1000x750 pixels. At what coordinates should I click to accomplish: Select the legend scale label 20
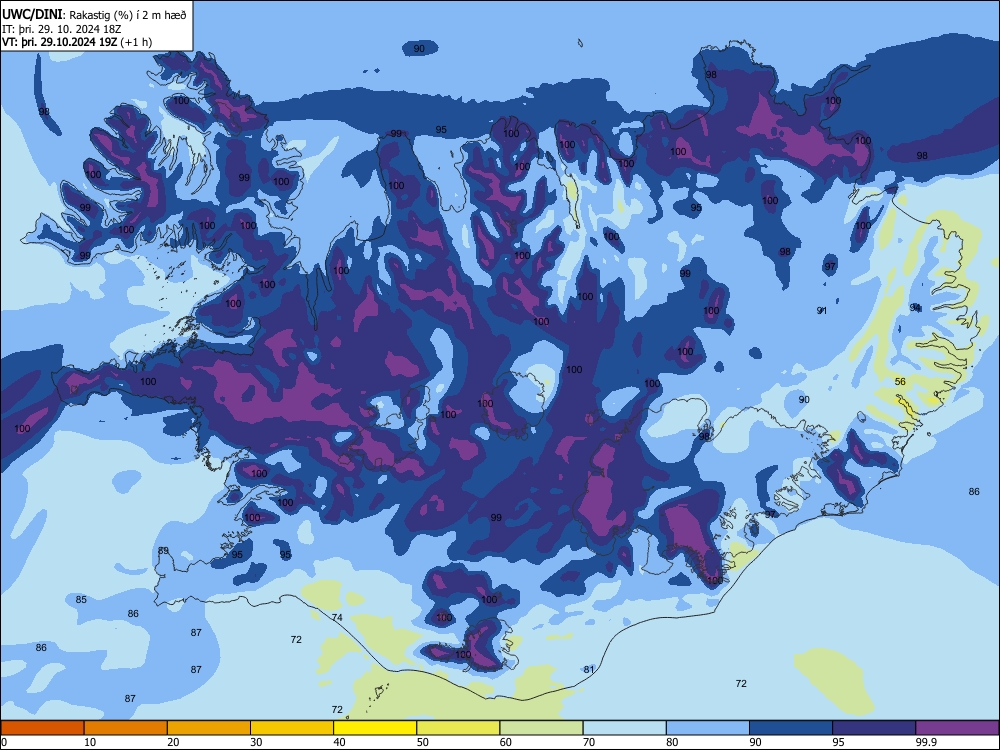pos(173,742)
